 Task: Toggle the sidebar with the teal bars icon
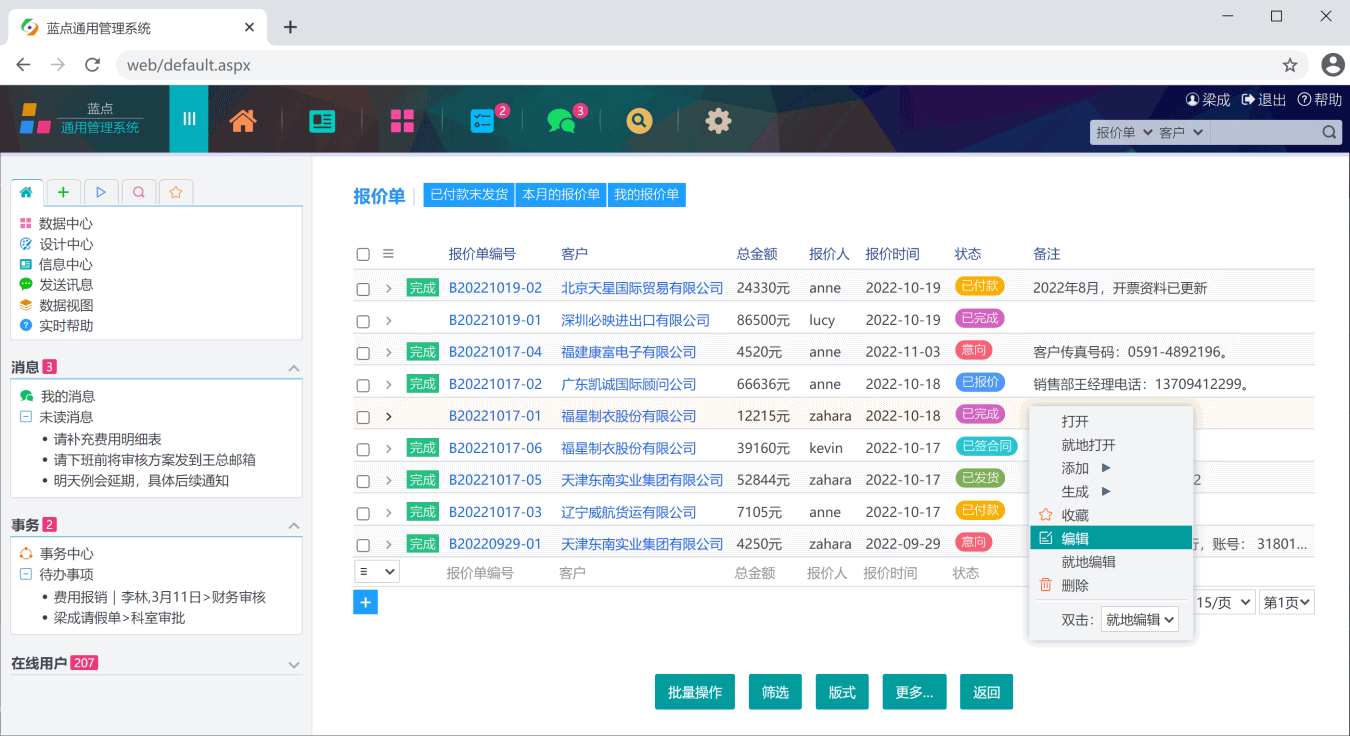point(189,119)
